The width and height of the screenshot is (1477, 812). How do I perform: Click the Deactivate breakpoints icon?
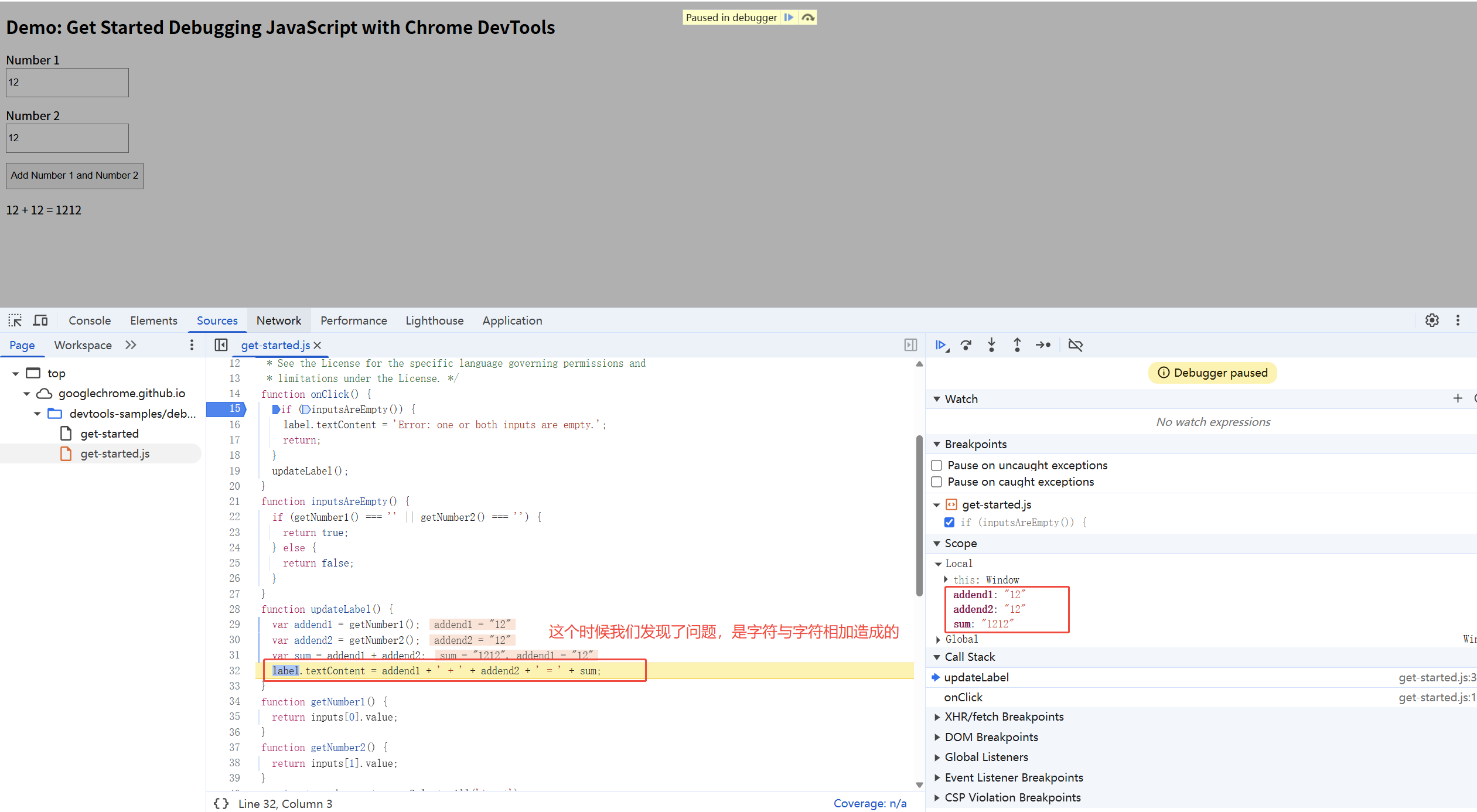1076,345
